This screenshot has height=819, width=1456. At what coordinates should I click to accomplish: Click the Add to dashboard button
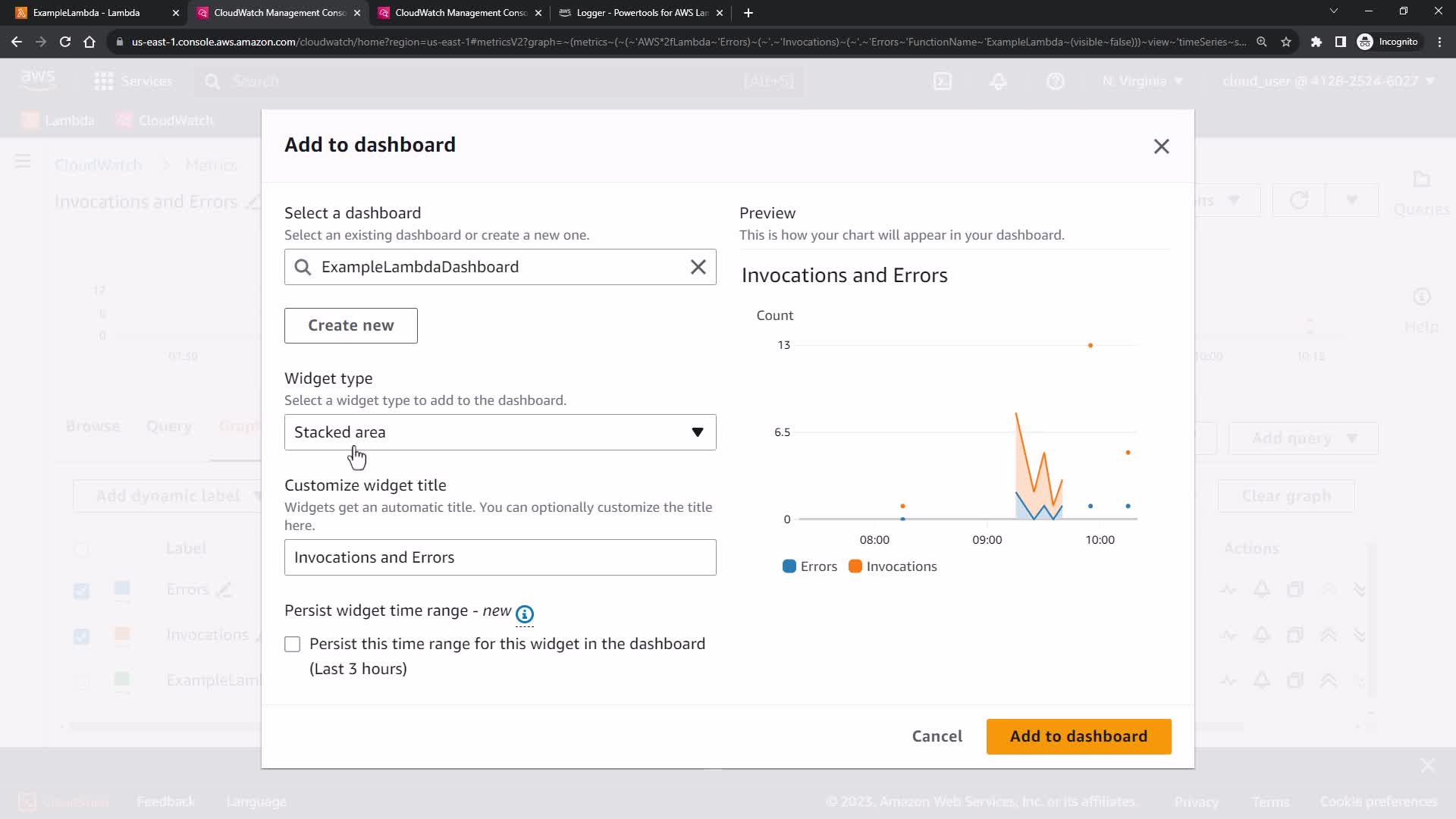click(1078, 736)
